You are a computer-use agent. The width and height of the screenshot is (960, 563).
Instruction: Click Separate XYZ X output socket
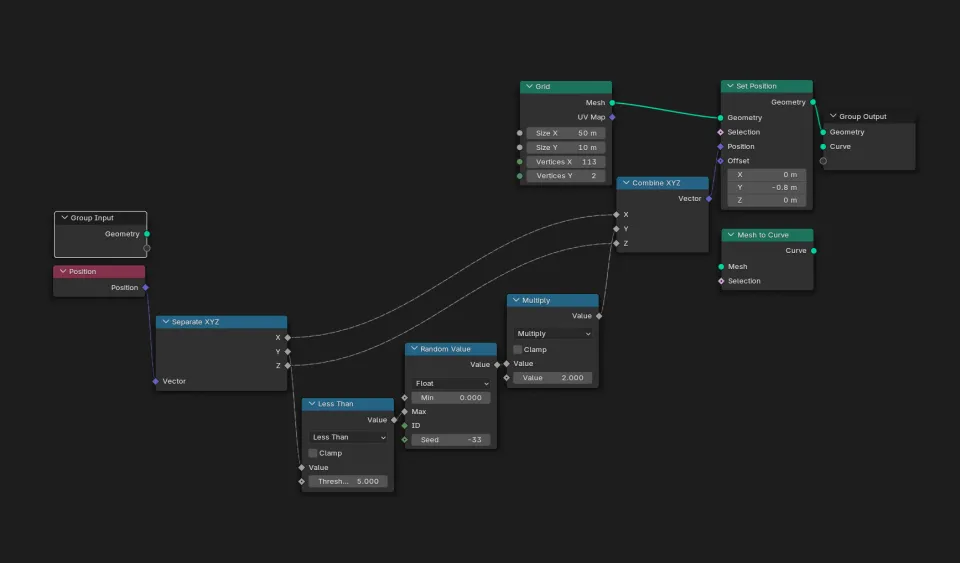point(288,337)
